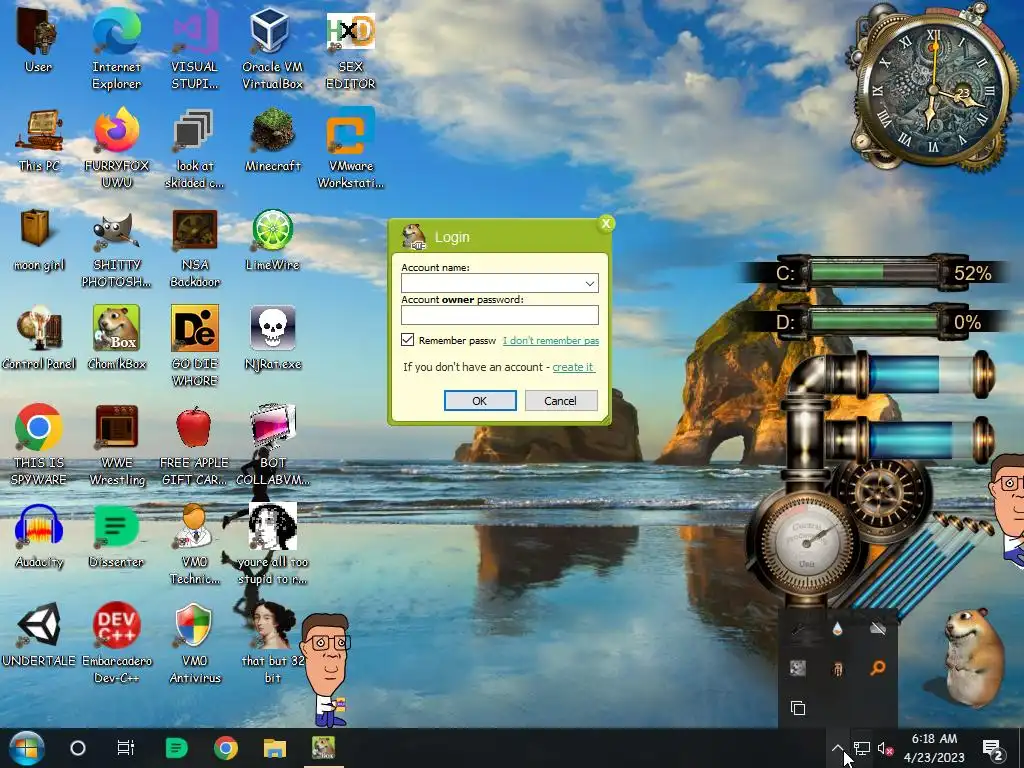Open the Windows Start menu orb

(x=26, y=748)
